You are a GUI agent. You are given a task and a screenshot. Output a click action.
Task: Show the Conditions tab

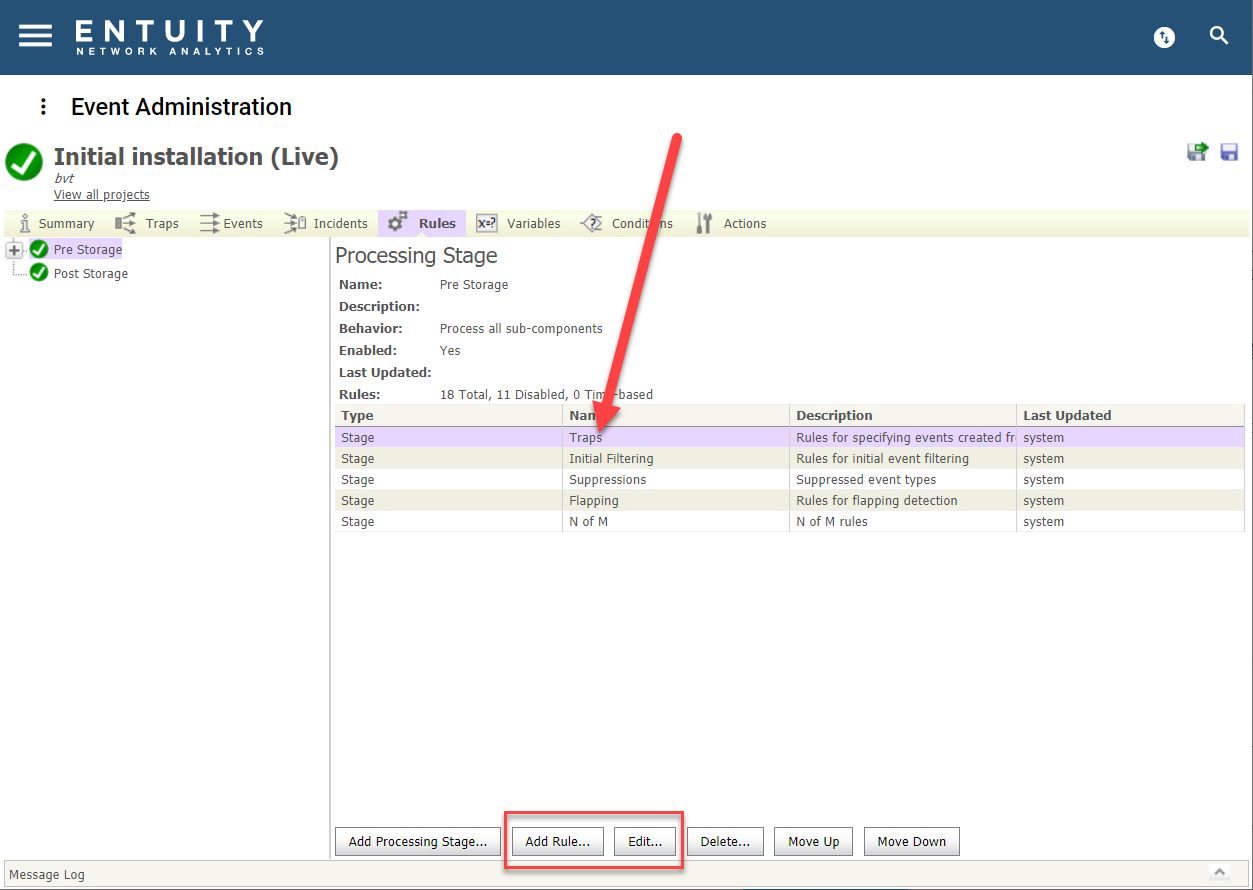[627, 223]
